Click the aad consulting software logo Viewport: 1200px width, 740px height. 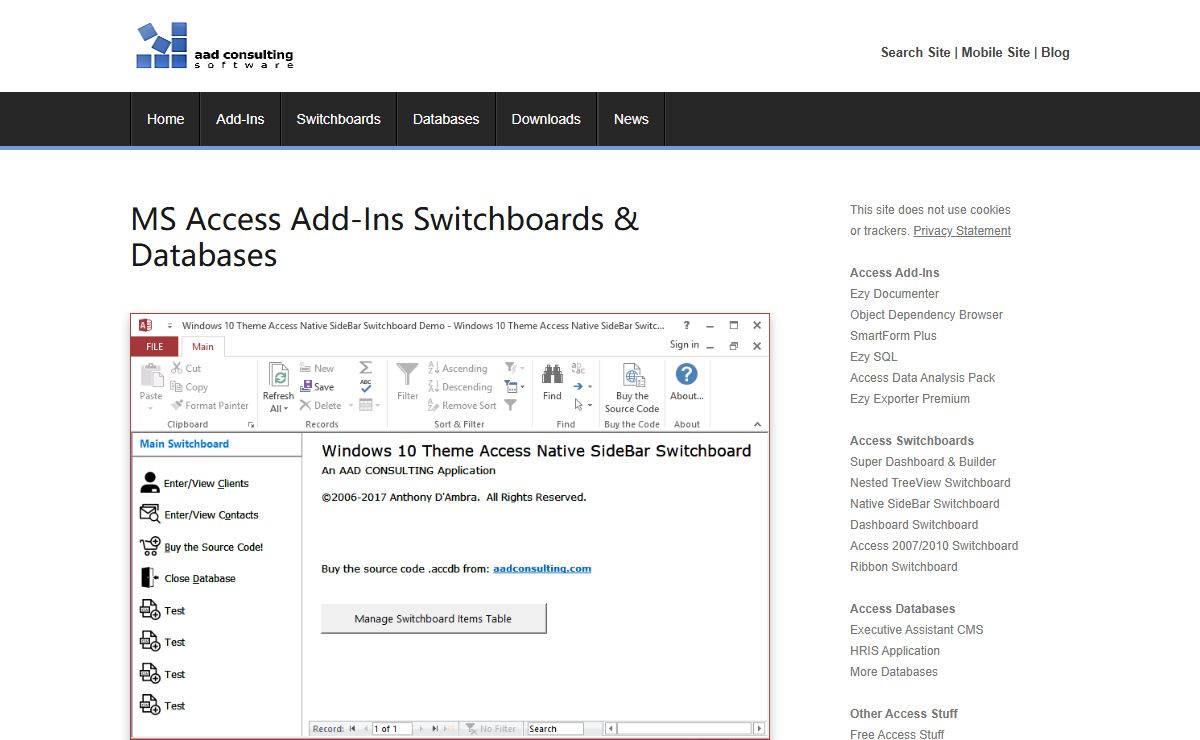(x=215, y=46)
